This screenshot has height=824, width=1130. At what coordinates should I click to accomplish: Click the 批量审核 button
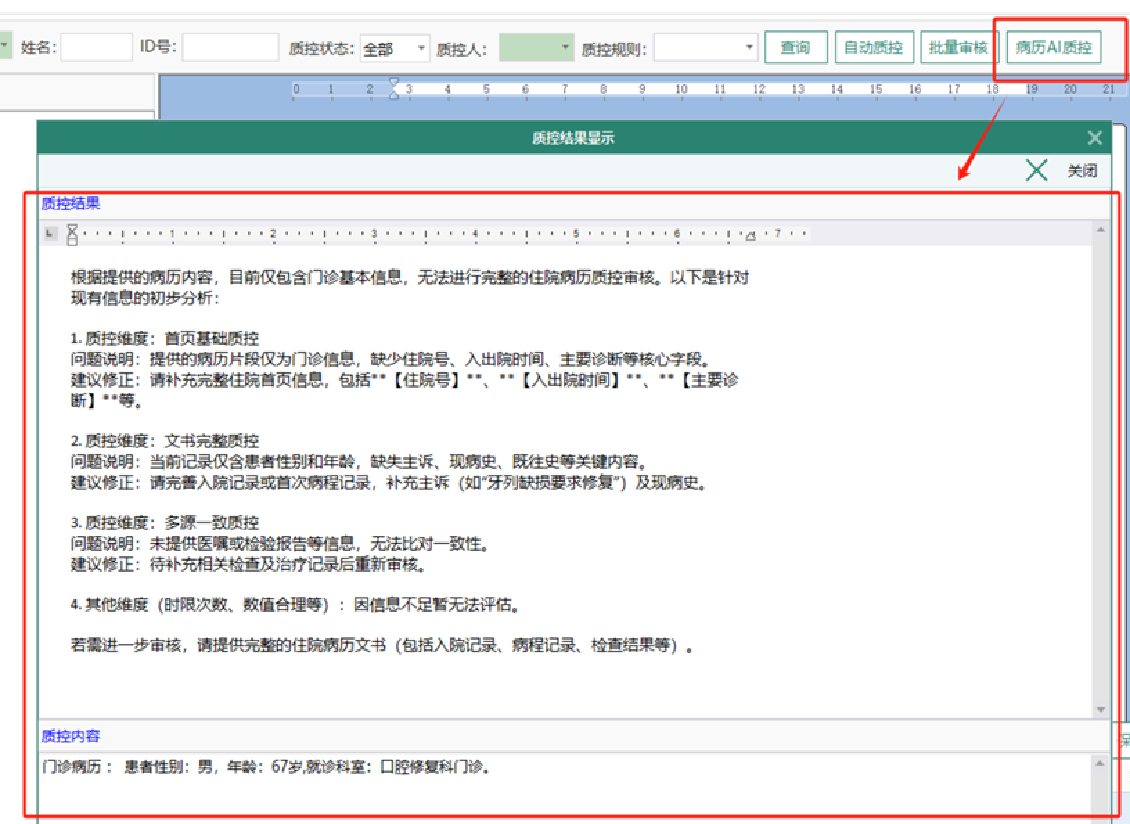tap(958, 47)
